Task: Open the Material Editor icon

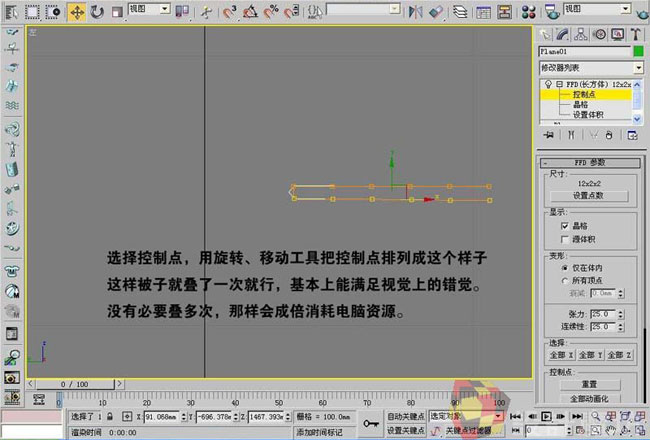Action: coord(529,12)
